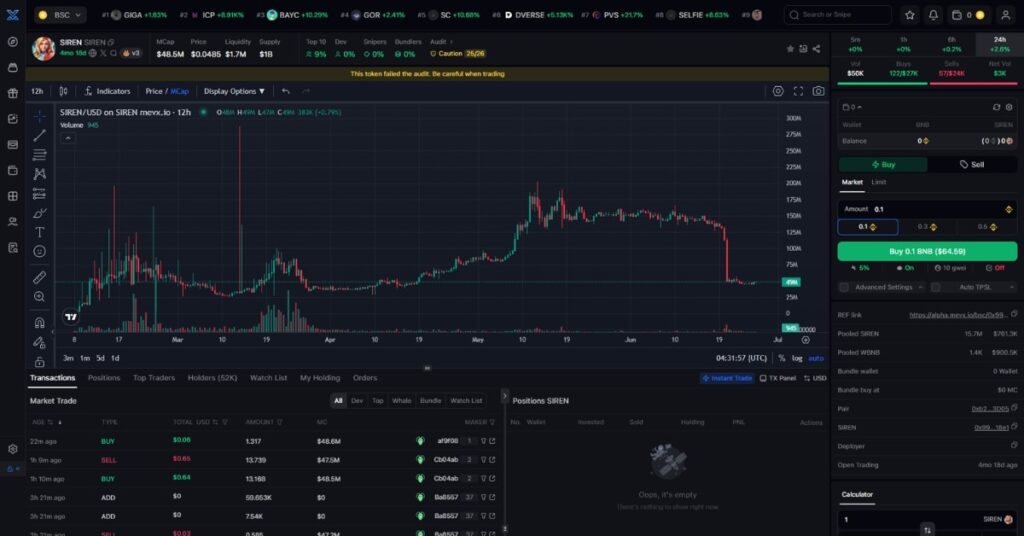The width and height of the screenshot is (1024, 536).
Task: Select the 0.3 BNB preset amount
Action: (927, 227)
